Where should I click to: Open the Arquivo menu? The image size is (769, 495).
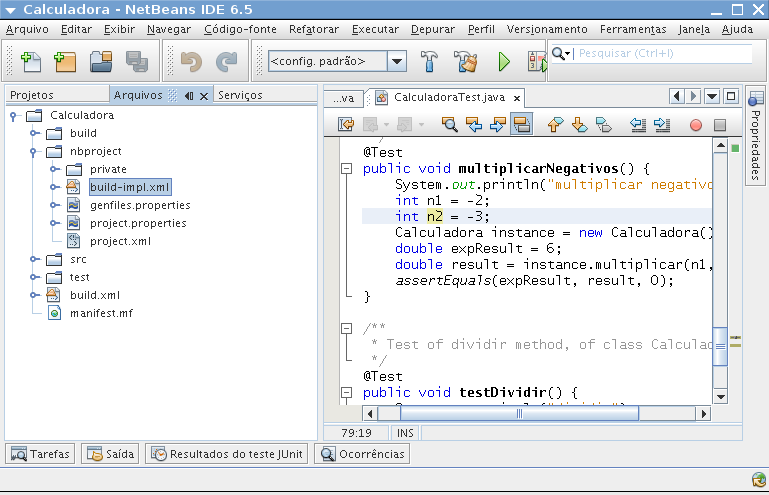tap(27, 29)
